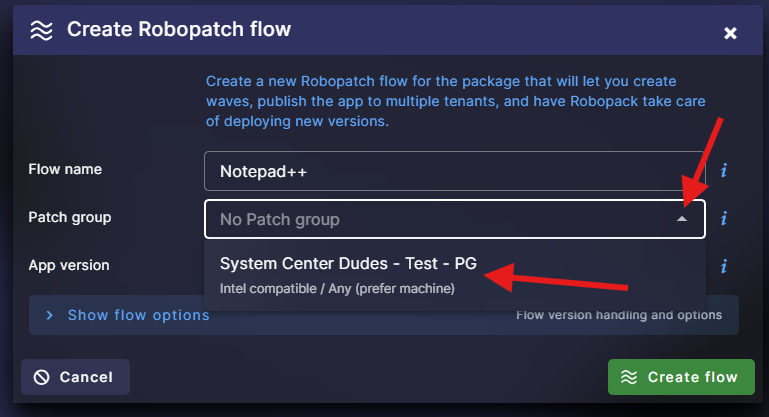This screenshot has width=769, height=417.
Task: Click the info icon beside Patch group
Action: (723, 219)
